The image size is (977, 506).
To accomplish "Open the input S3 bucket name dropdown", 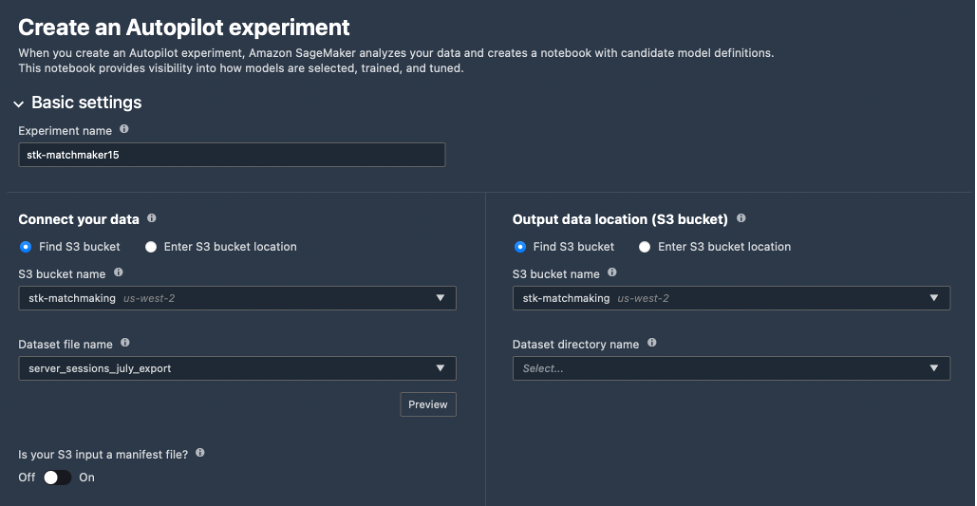I will pos(440,298).
